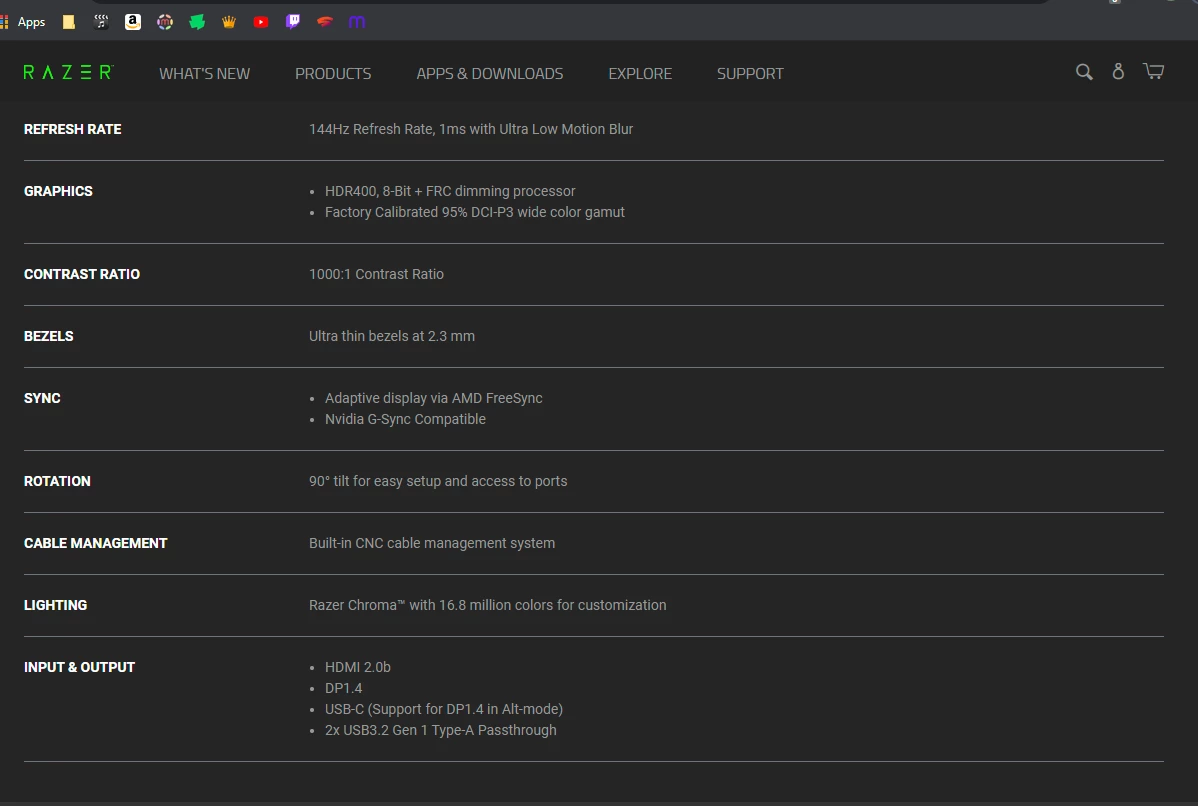Click the CONTRAST RATIO label
The width and height of the screenshot is (1198, 806).
pos(82,274)
